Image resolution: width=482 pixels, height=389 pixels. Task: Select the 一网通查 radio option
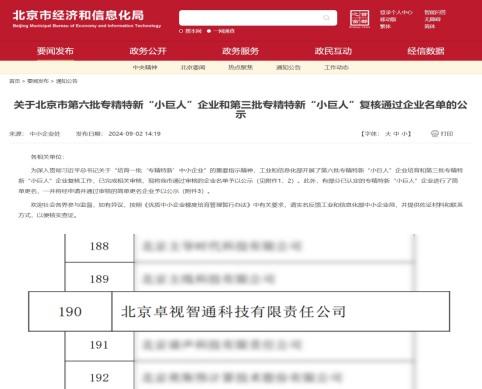point(209,31)
